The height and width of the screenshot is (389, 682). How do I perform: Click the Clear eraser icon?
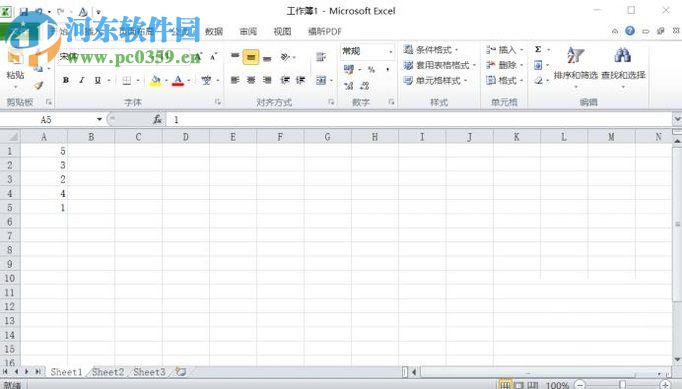tap(538, 80)
